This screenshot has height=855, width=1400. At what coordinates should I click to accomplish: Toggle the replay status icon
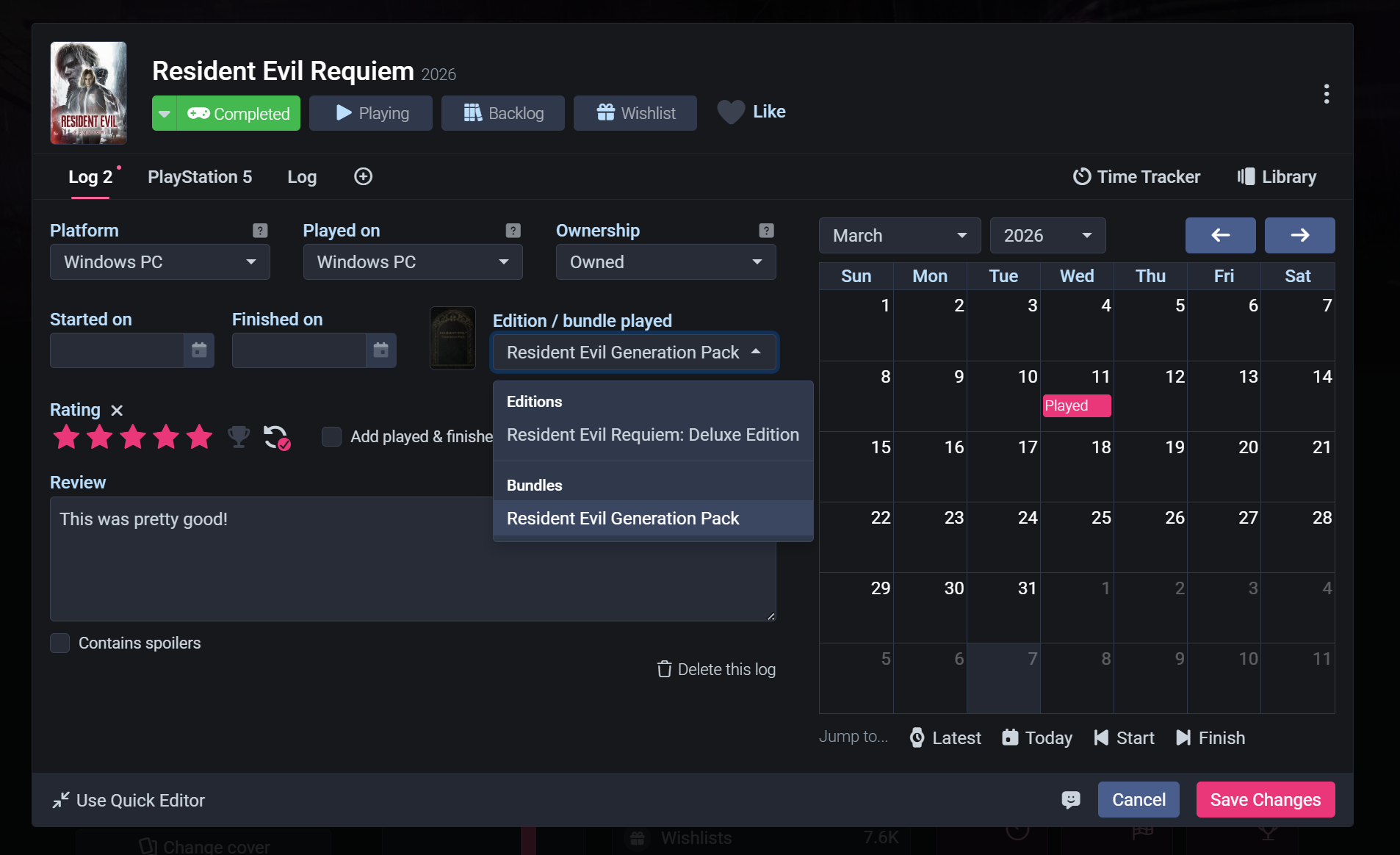(x=277, y=437)
